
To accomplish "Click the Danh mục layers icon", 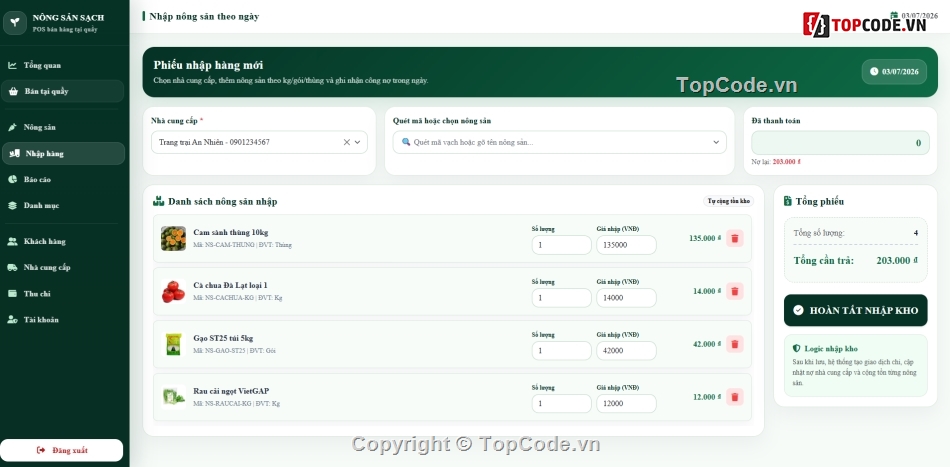I will click(x=12, y=205).
